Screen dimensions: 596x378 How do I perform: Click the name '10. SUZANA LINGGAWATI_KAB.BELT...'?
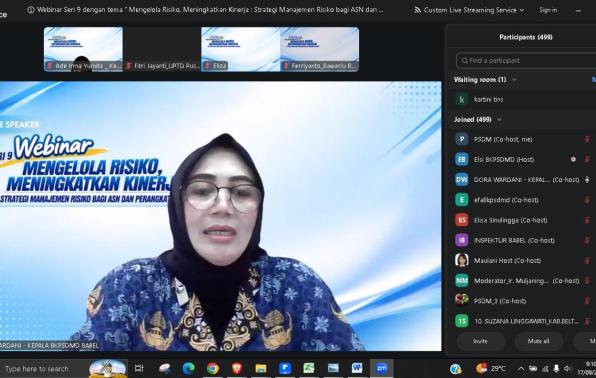[x=526, y=321]
